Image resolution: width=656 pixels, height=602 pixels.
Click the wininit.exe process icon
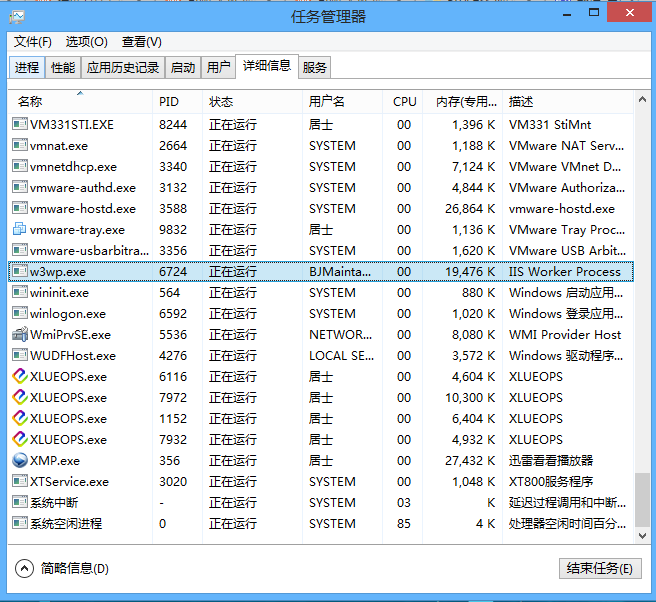(x=20, y=292)
